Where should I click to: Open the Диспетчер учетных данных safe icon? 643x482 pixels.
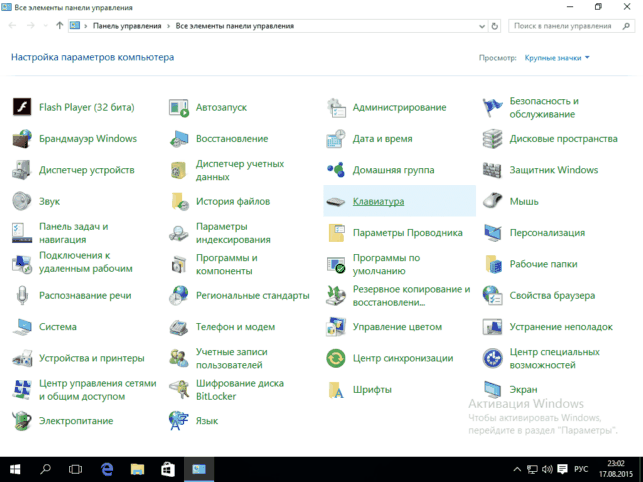click(x=179, y=170)
